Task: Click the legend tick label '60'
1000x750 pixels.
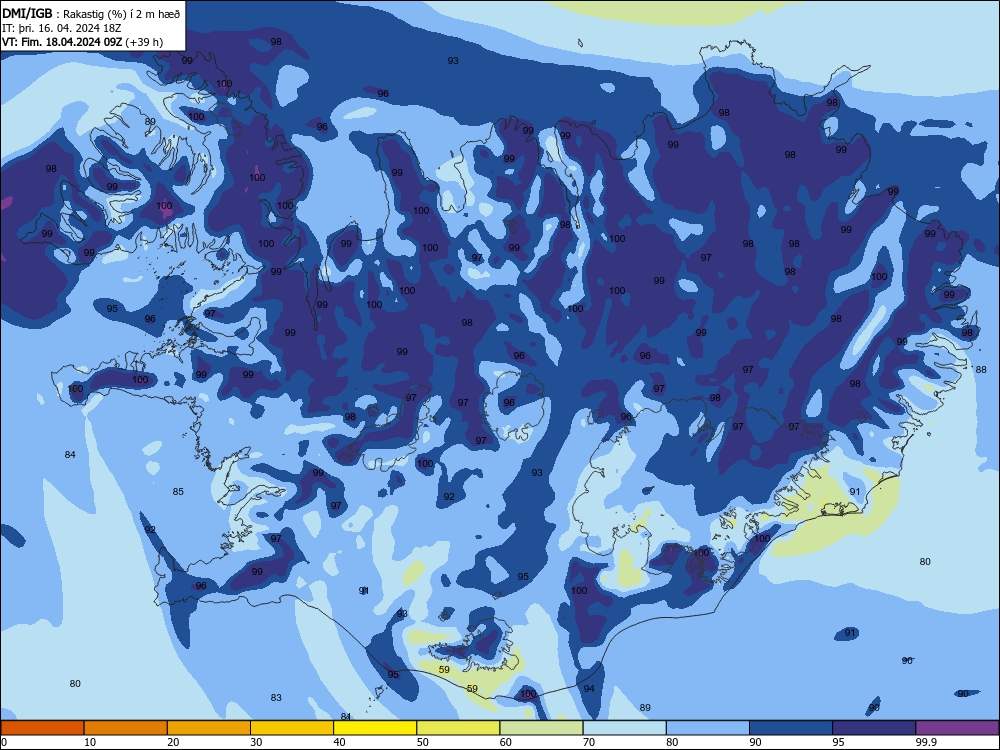Action: click(506, 742)
